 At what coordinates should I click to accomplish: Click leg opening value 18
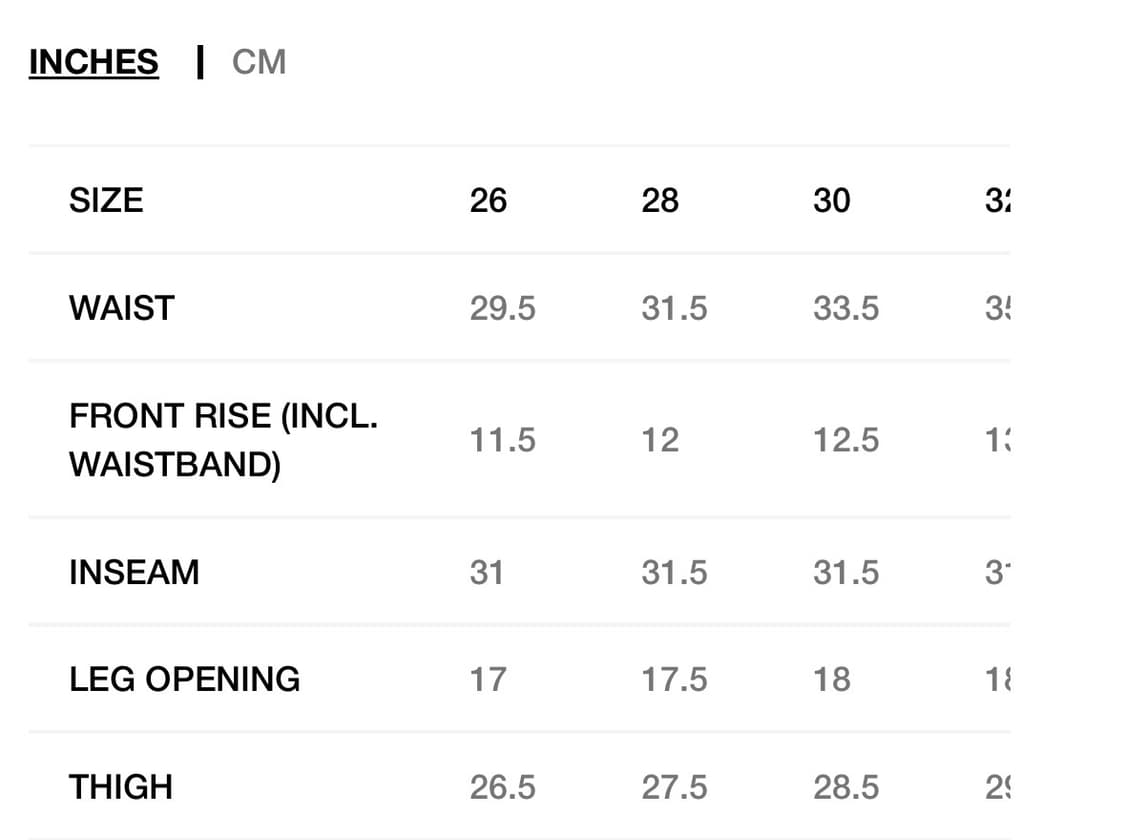832,679
